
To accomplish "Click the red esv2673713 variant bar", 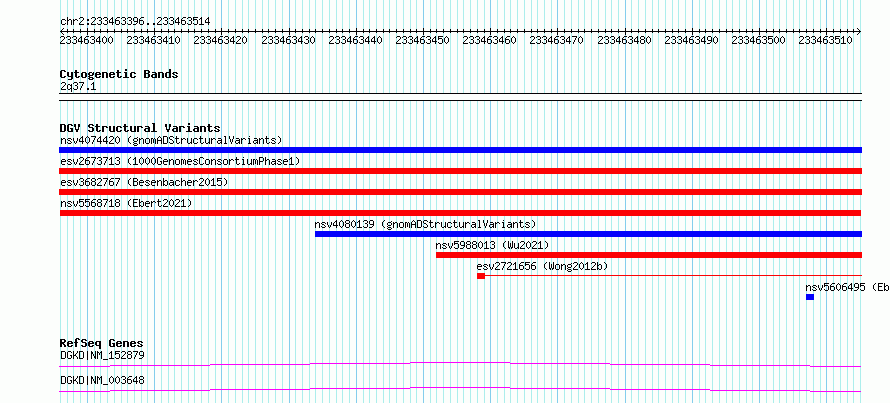I will 460,171.
